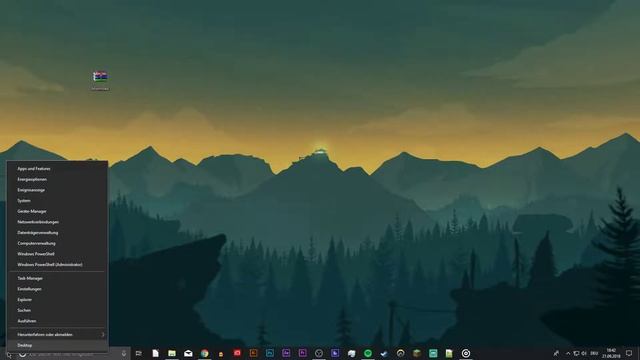Open the blue checkmark taskbar app
The width and height of the screenshot is (640, 360).
click(384, 353)
